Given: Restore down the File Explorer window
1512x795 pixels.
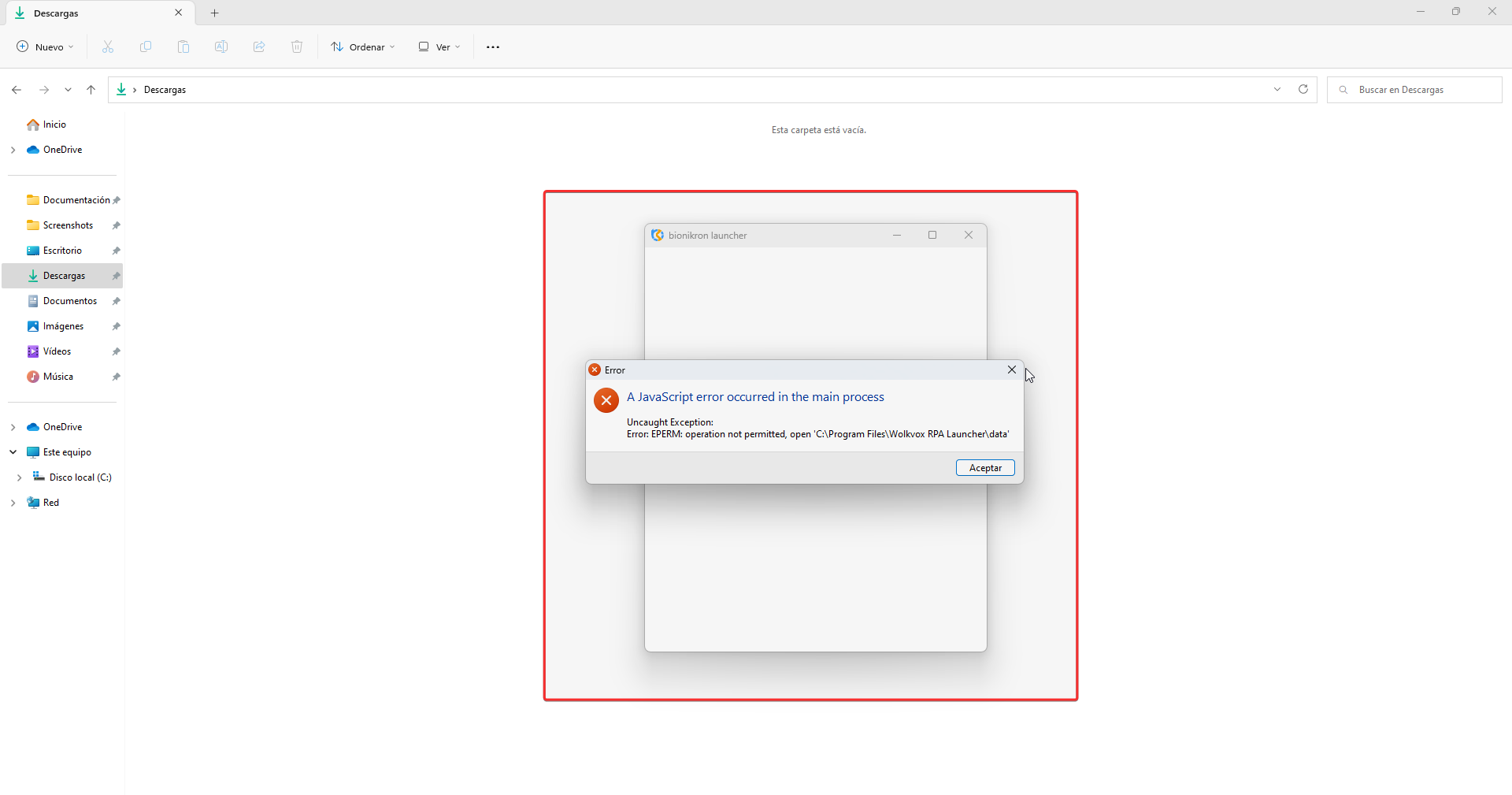Looking at the screenshot, I should coord(1456,12).
